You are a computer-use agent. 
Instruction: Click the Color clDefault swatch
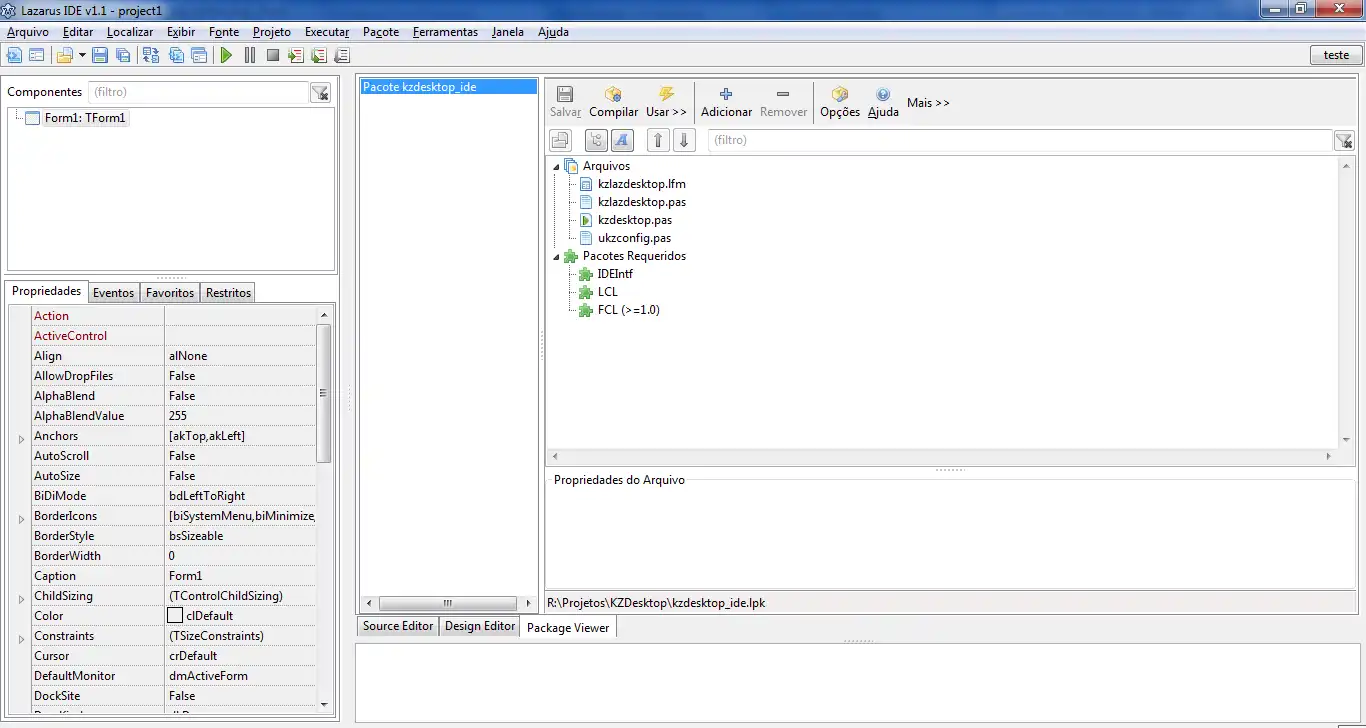coord(175,616)
